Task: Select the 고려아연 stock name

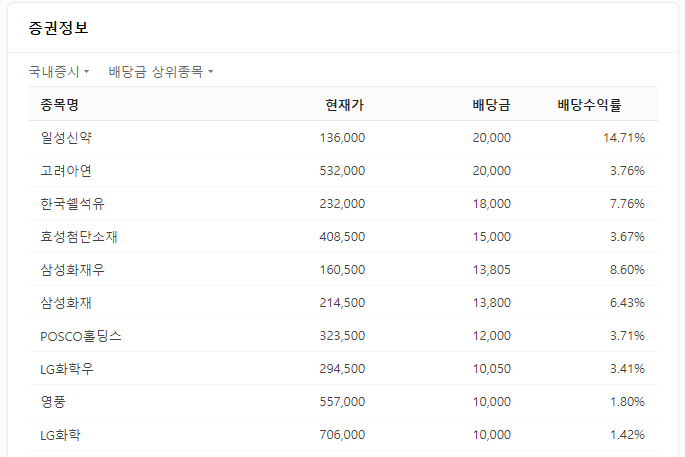Action: [66, 171]
